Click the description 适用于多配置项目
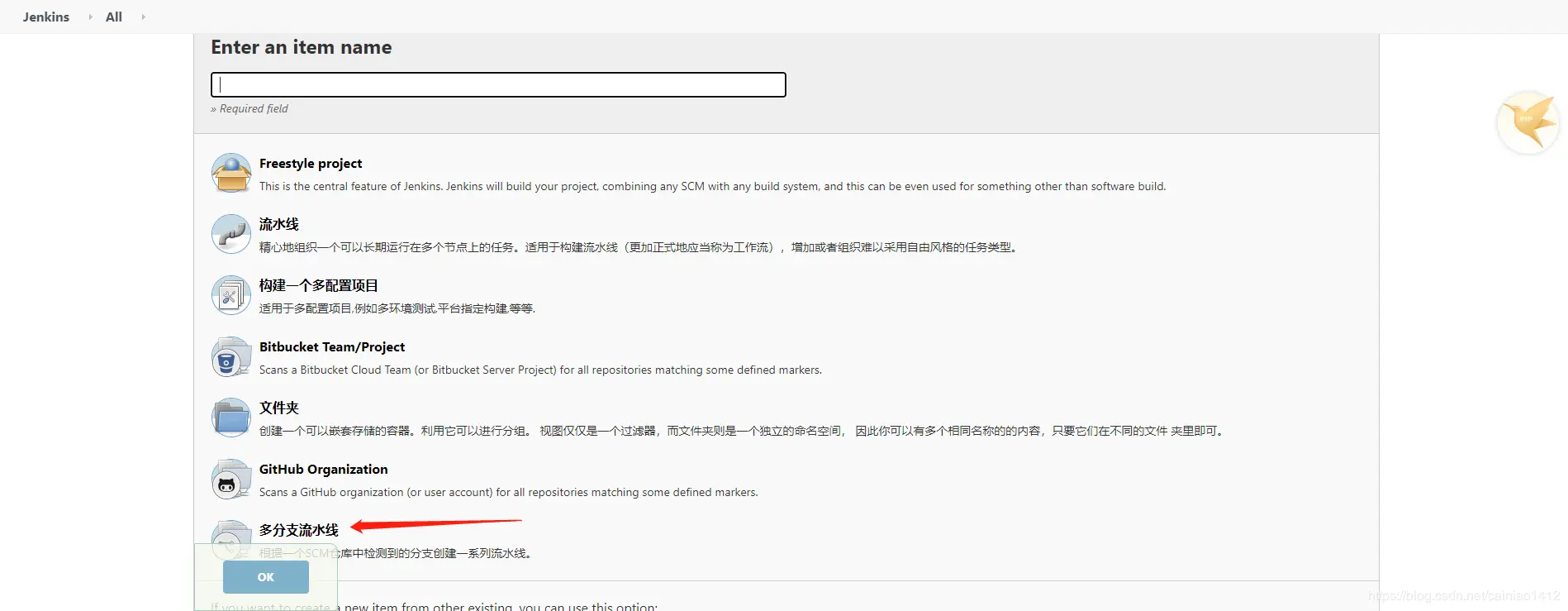The image size is (1568, 611). [x=397, y=308]
